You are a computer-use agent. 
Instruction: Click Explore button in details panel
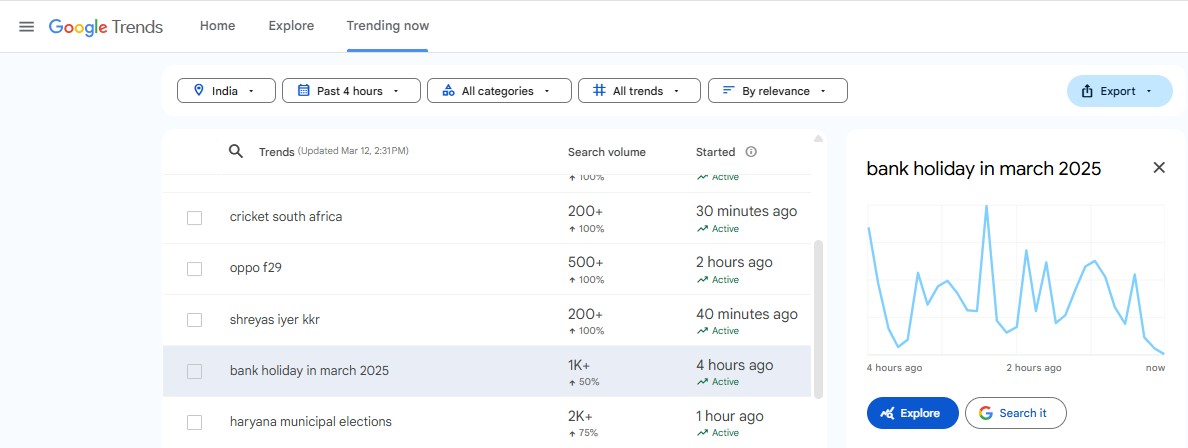(912, 413)
